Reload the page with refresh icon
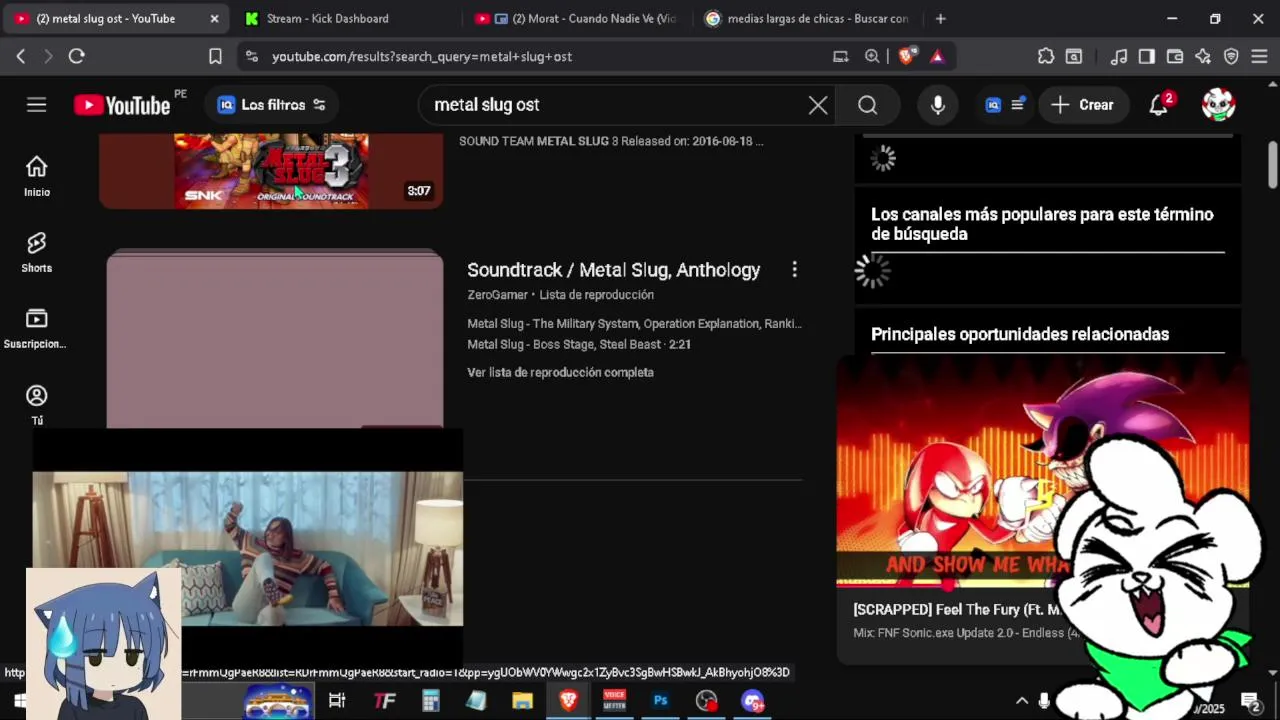1280x720 pixels. point(76,57)
